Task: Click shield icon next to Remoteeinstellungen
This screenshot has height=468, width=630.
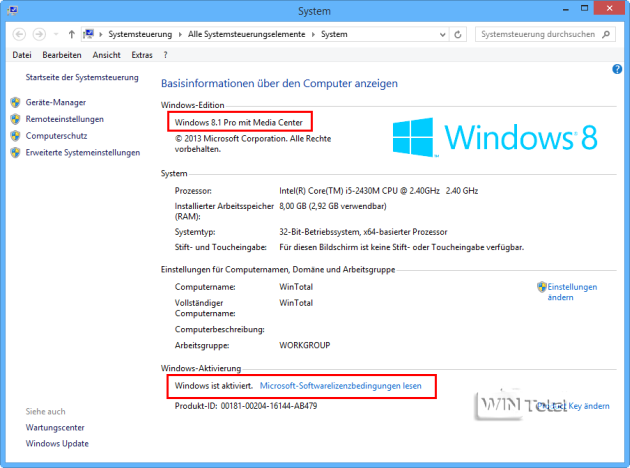Action: pos(15,119)
